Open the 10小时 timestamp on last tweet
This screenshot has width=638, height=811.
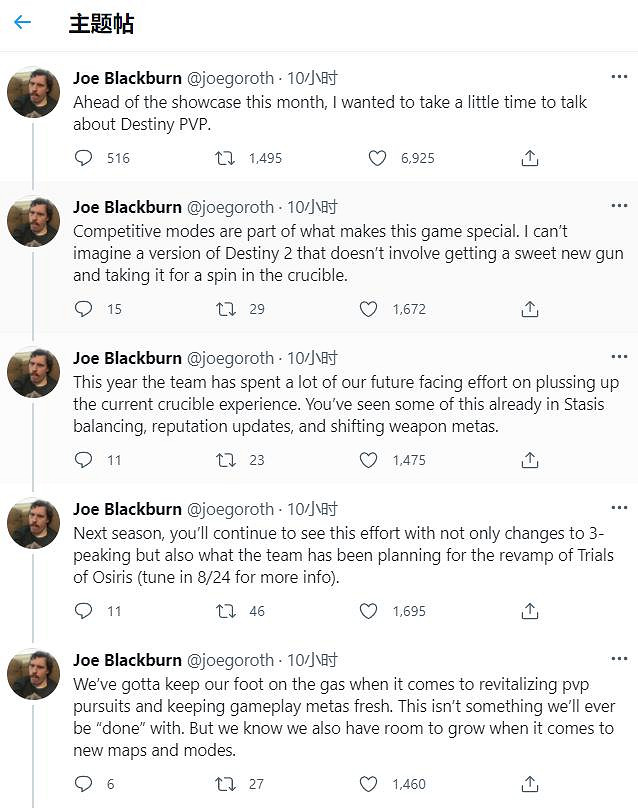click(x=313, y=660)
